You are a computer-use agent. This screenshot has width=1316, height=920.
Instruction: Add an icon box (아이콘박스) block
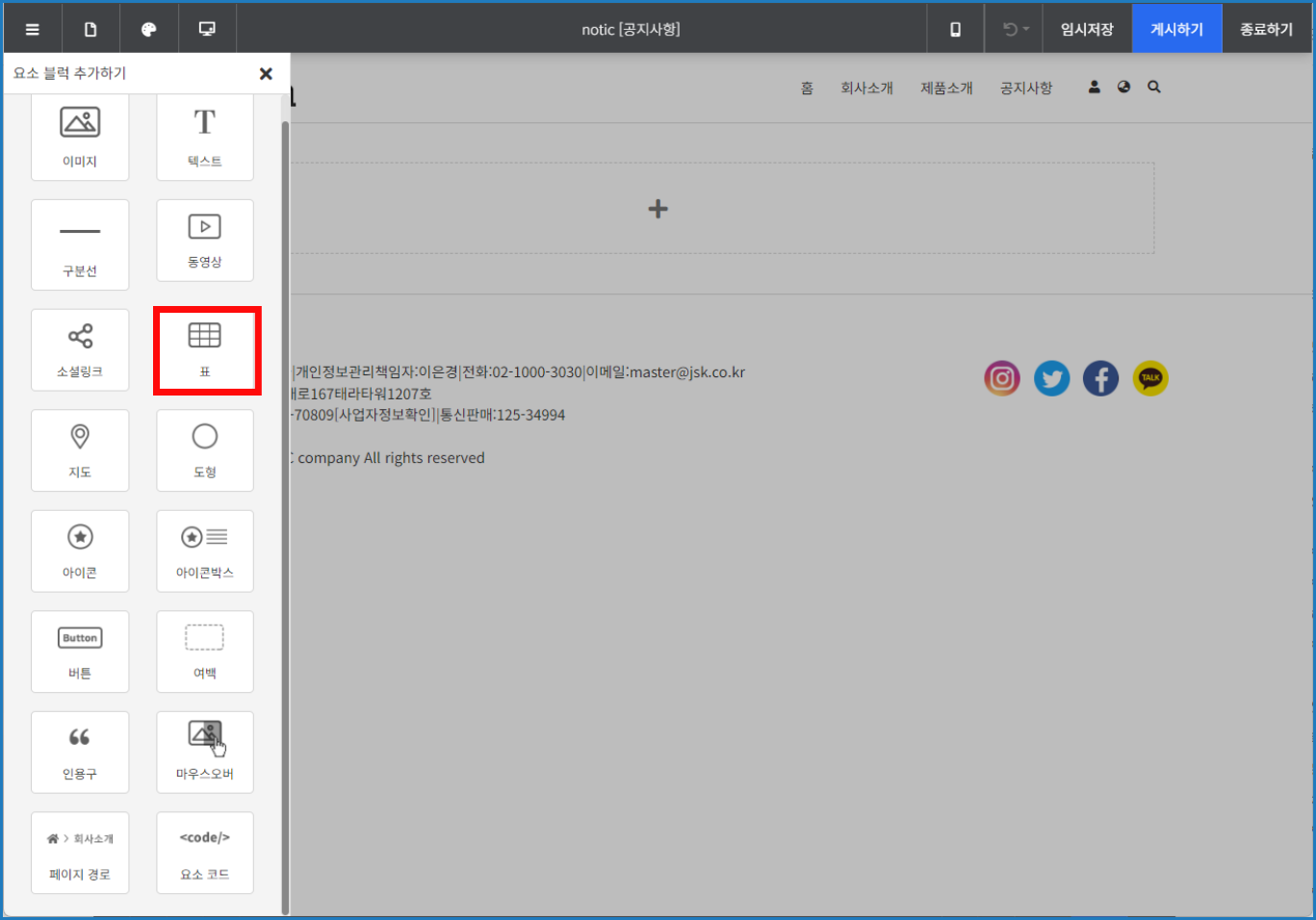coord(204,550)
